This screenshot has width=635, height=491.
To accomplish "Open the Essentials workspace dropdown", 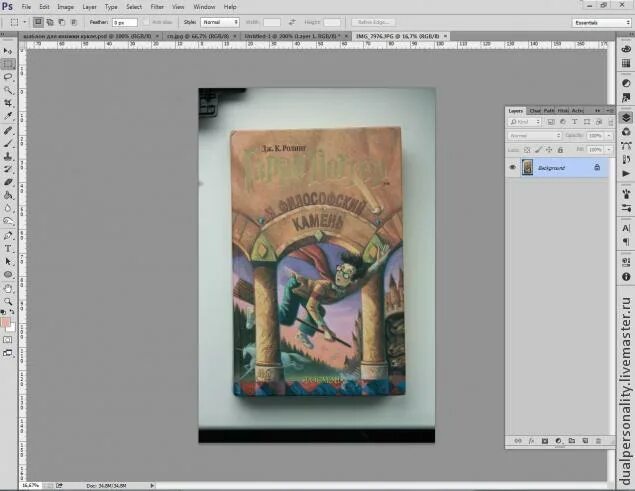I will click(x=601, y=23).
